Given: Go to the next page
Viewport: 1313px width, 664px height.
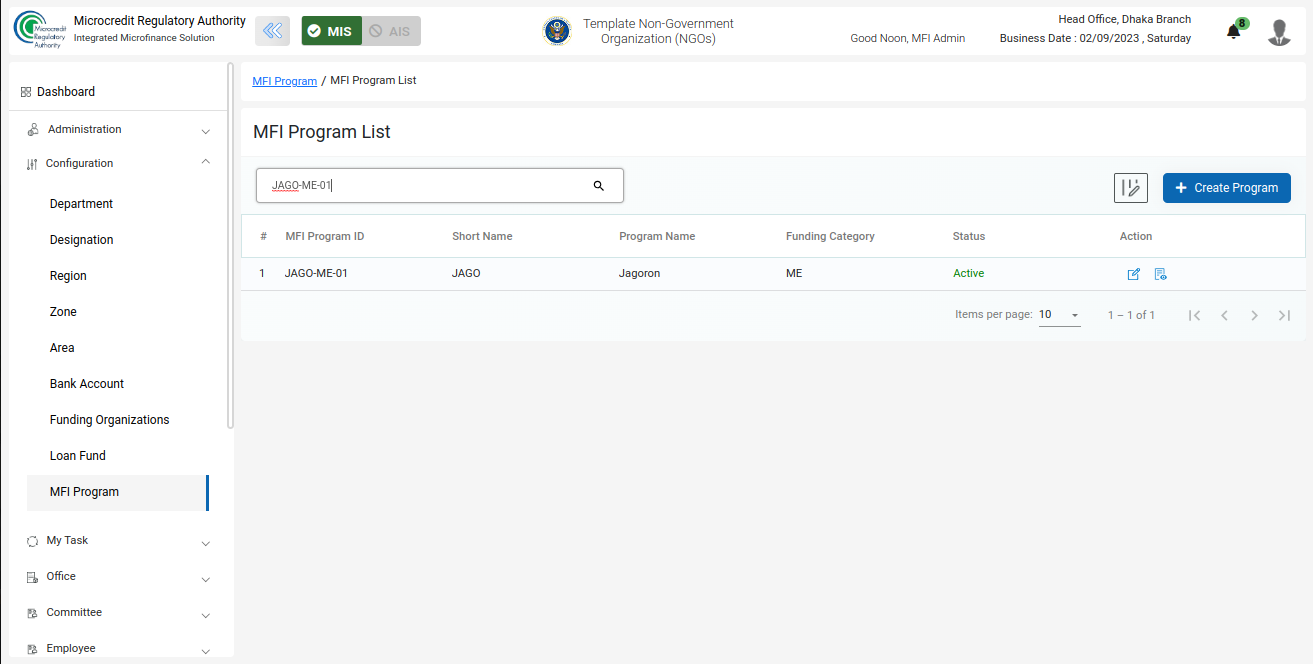Looking at the screenshot, I should 1254,315.
